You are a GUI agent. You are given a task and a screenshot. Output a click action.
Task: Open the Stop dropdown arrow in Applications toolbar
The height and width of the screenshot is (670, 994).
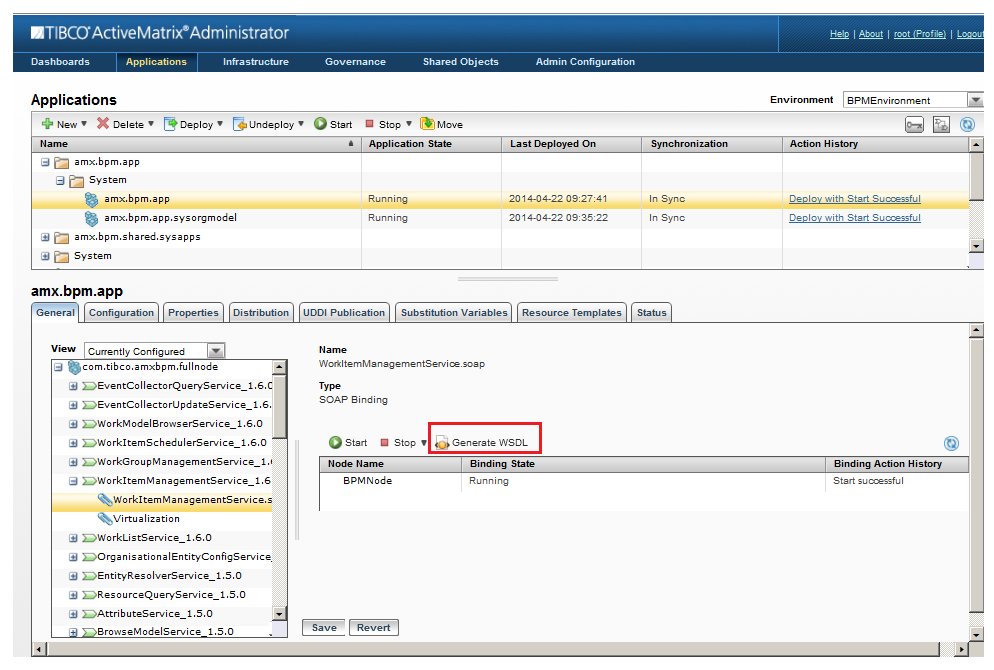tap(409, 124)
